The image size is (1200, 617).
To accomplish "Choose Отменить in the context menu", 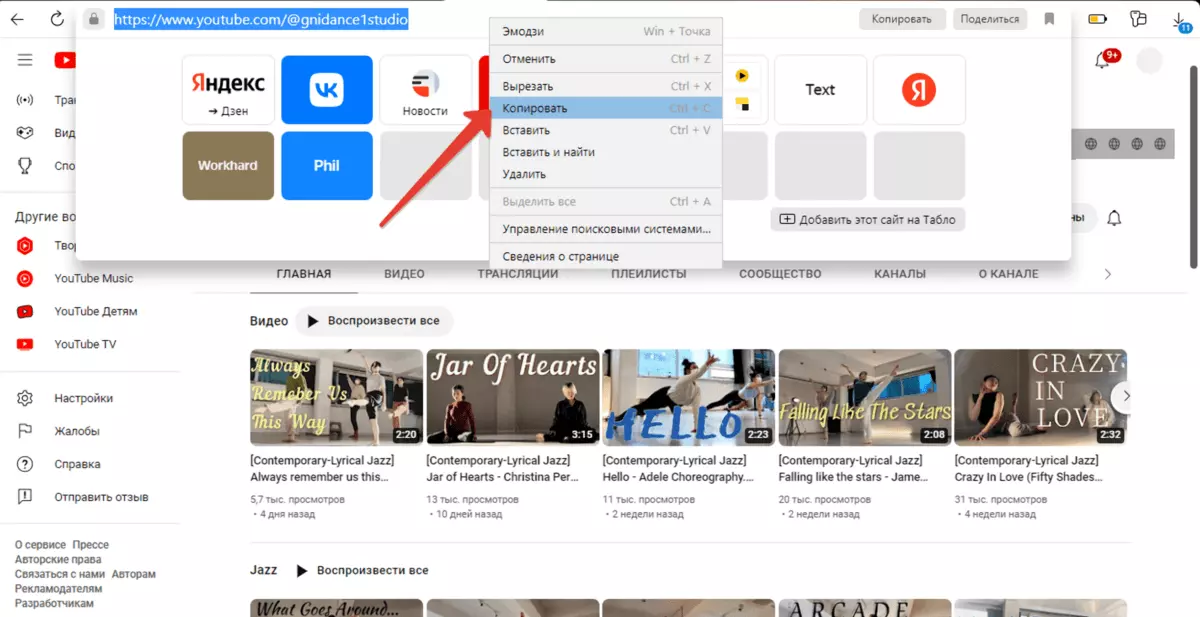I will [x=606, y=59].
